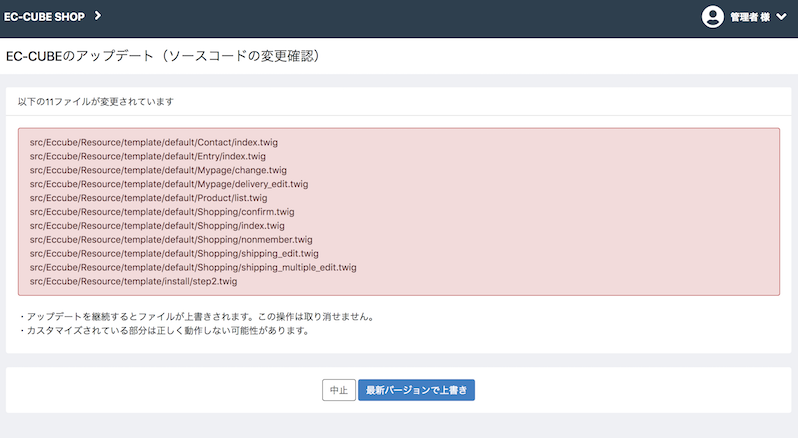Select the Mypage/delivery_edit.twig file path
The width and height of the screenshot is (798, 438).
(169, 184)
